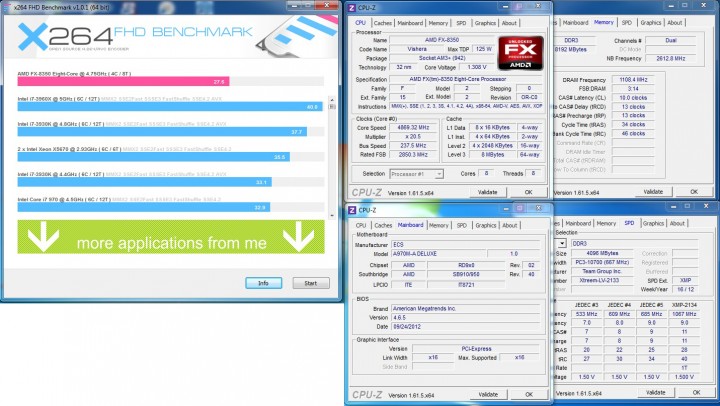Click OK in the CPU tab window
720x406 pixels.
coord(529,192)
